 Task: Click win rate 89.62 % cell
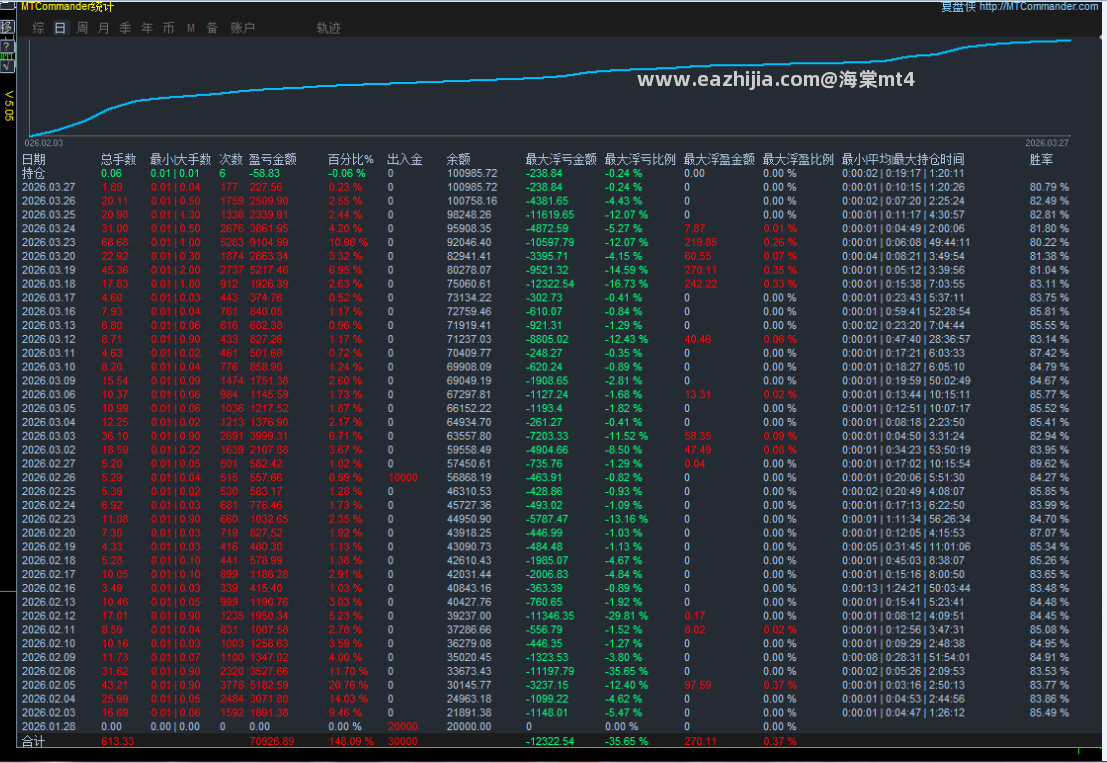pos(1049,464)
